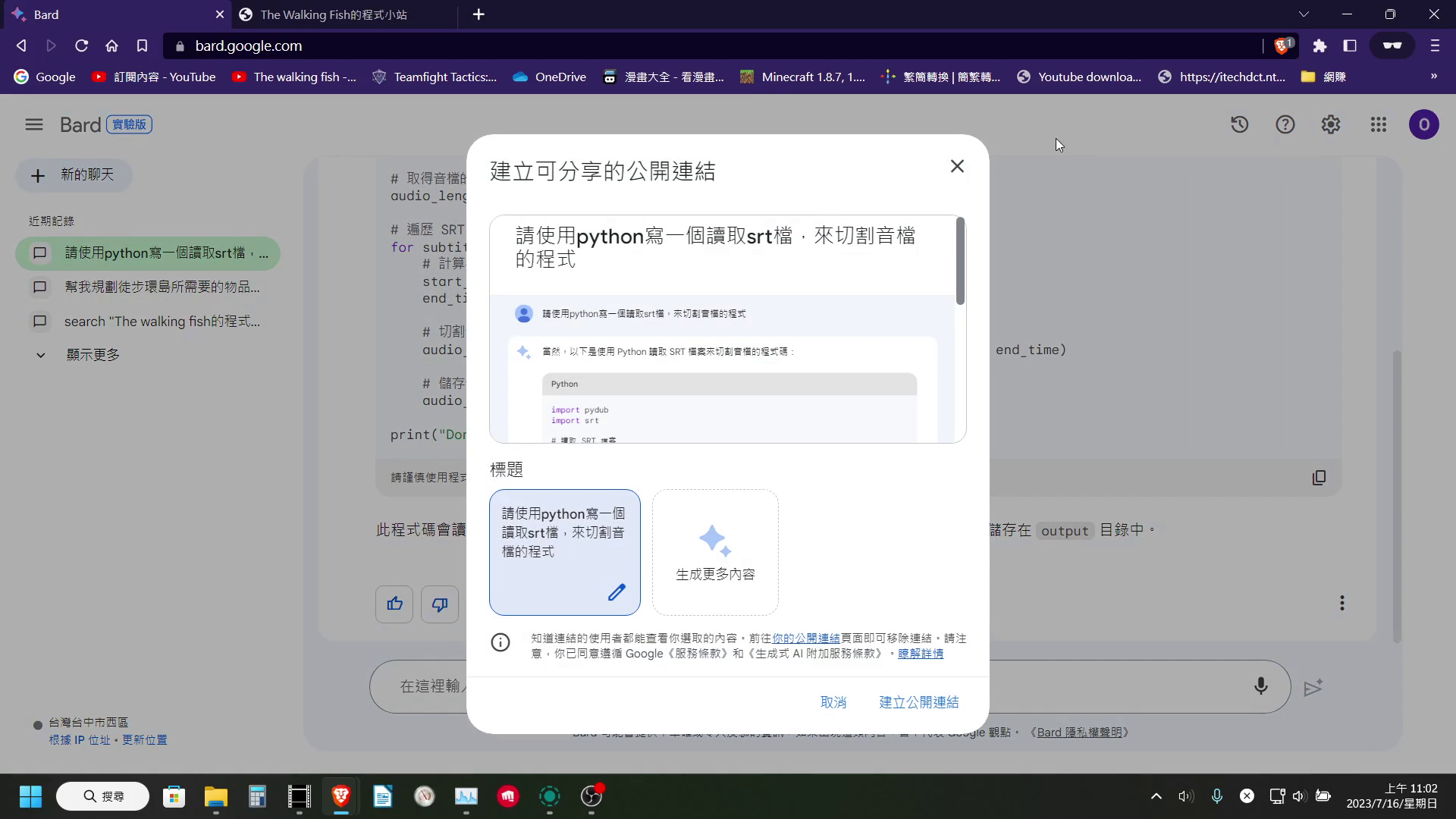Open the Google apps grid icon
The image size is (1456, 819).
pos(1379,124)
